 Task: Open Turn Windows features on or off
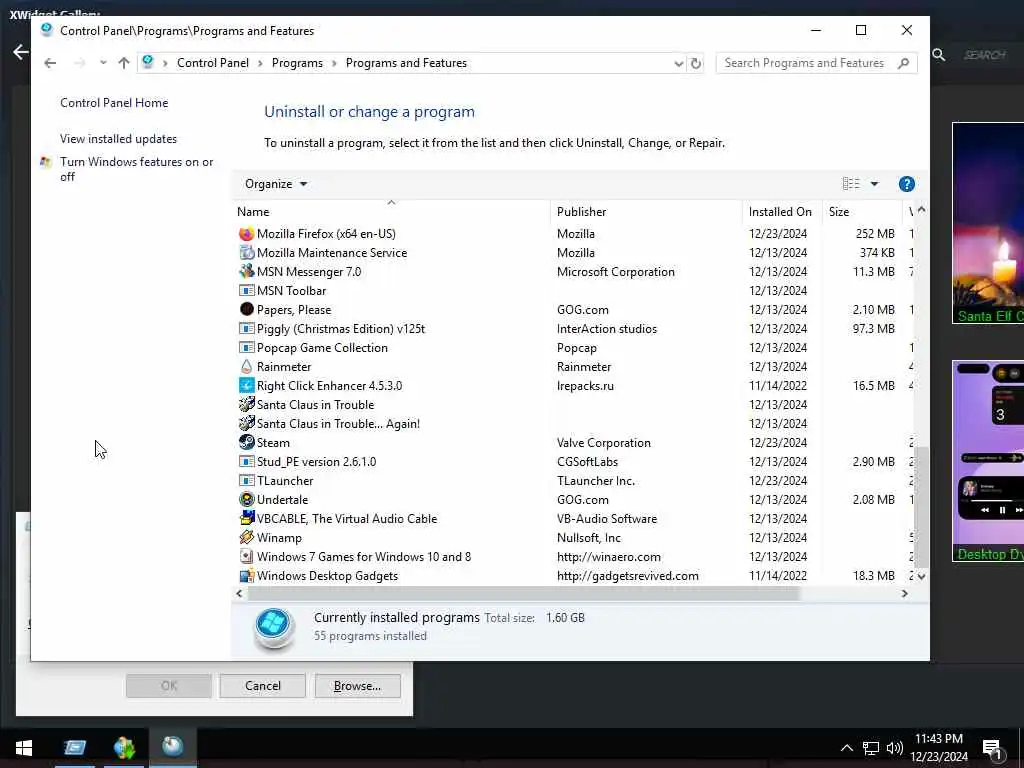pos(136,169)
